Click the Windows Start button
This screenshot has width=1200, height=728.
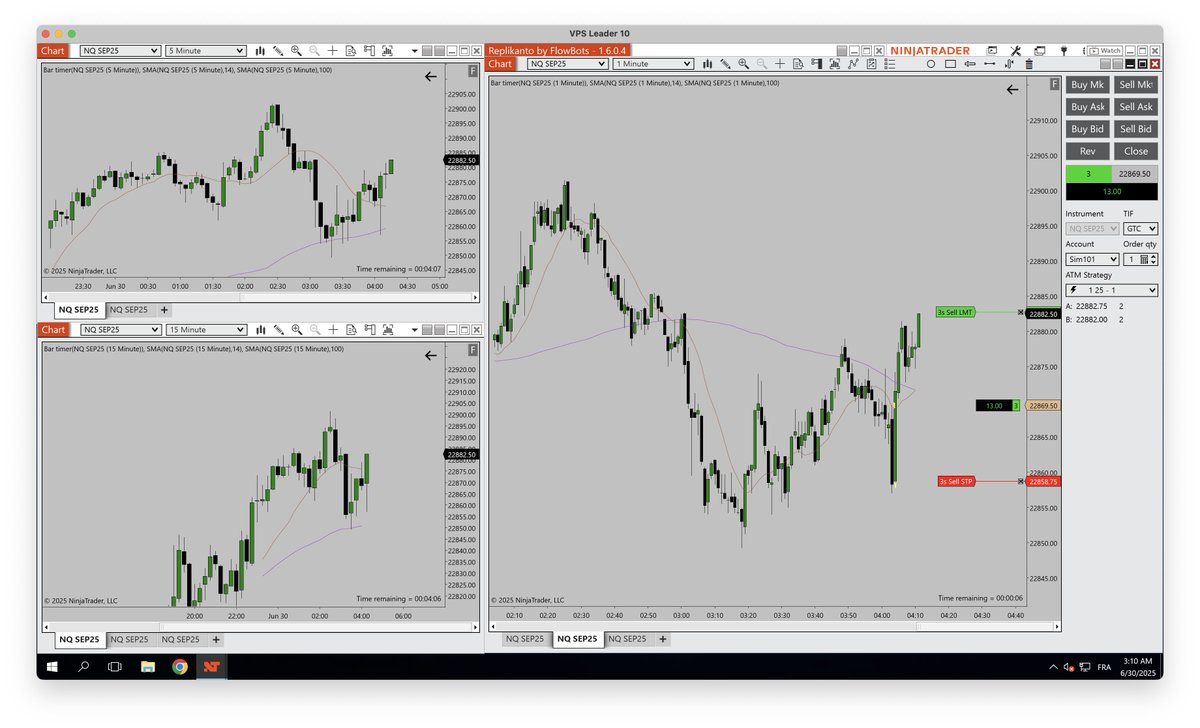tap(51, 666)
